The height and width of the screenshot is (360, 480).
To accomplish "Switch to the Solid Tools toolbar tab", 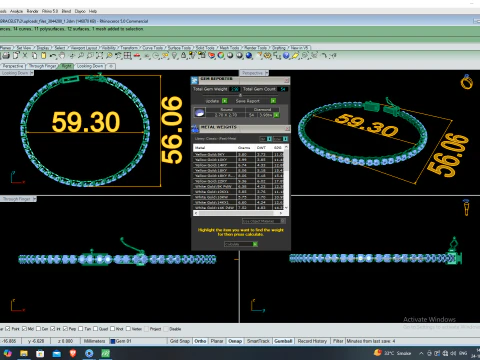I will click(x=205, y=48).
